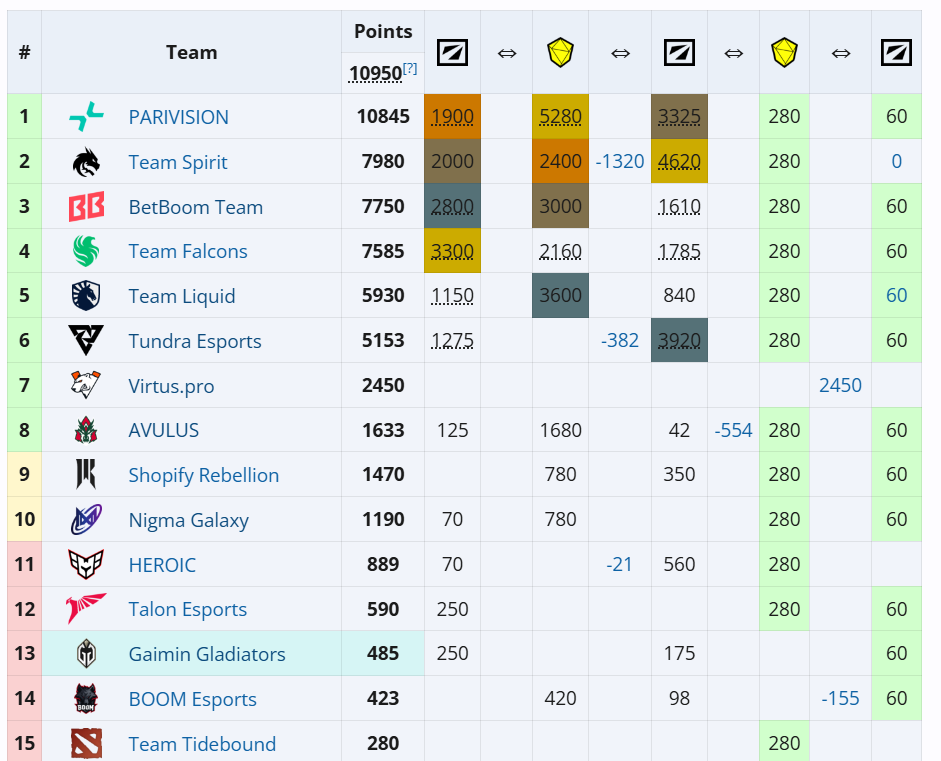The height and width of the screenshot is (761, 941).
Task: Open the Tundra Esports link
Action: coord(195,341)
